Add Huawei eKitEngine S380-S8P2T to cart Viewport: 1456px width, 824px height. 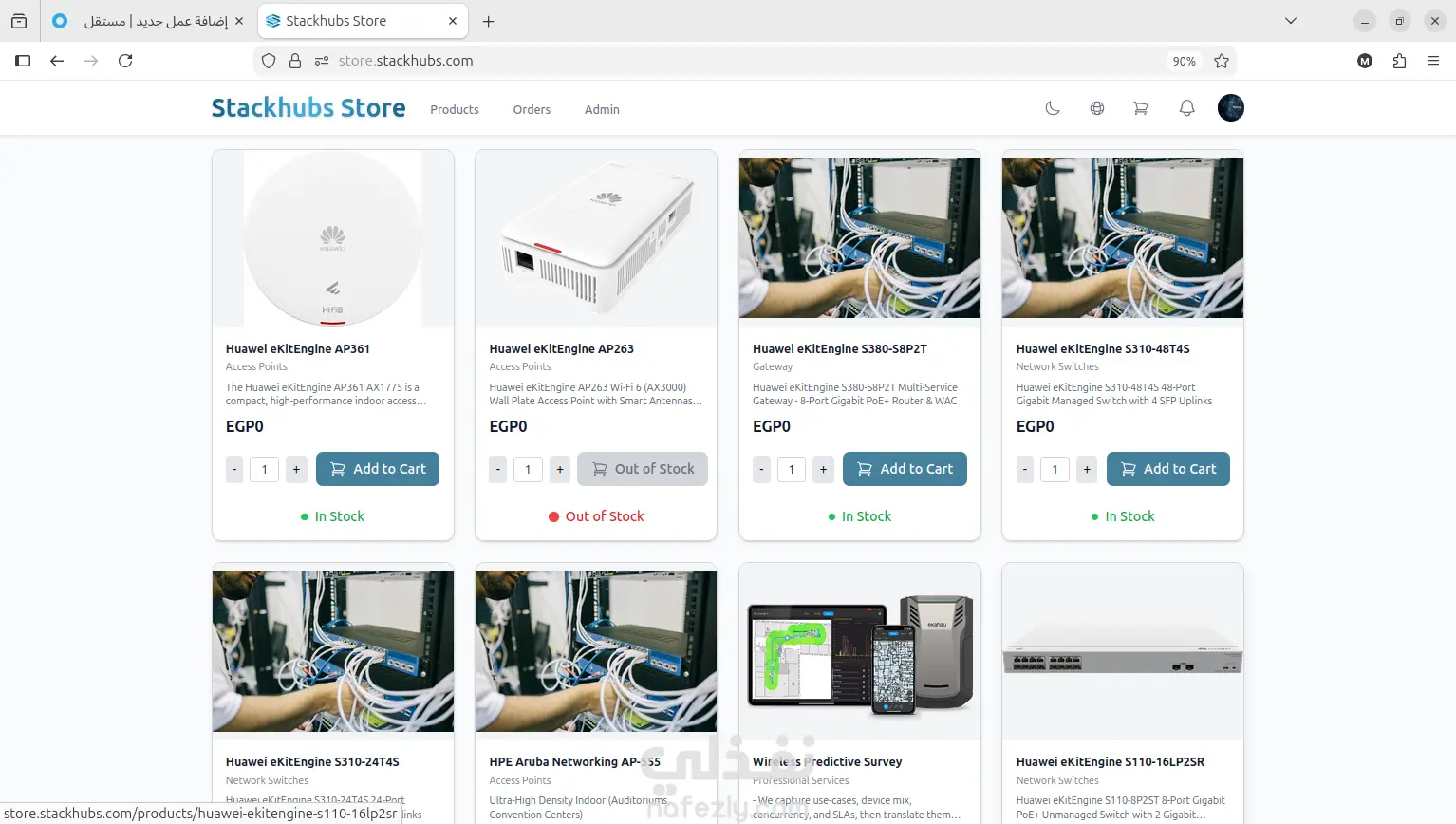905,469
